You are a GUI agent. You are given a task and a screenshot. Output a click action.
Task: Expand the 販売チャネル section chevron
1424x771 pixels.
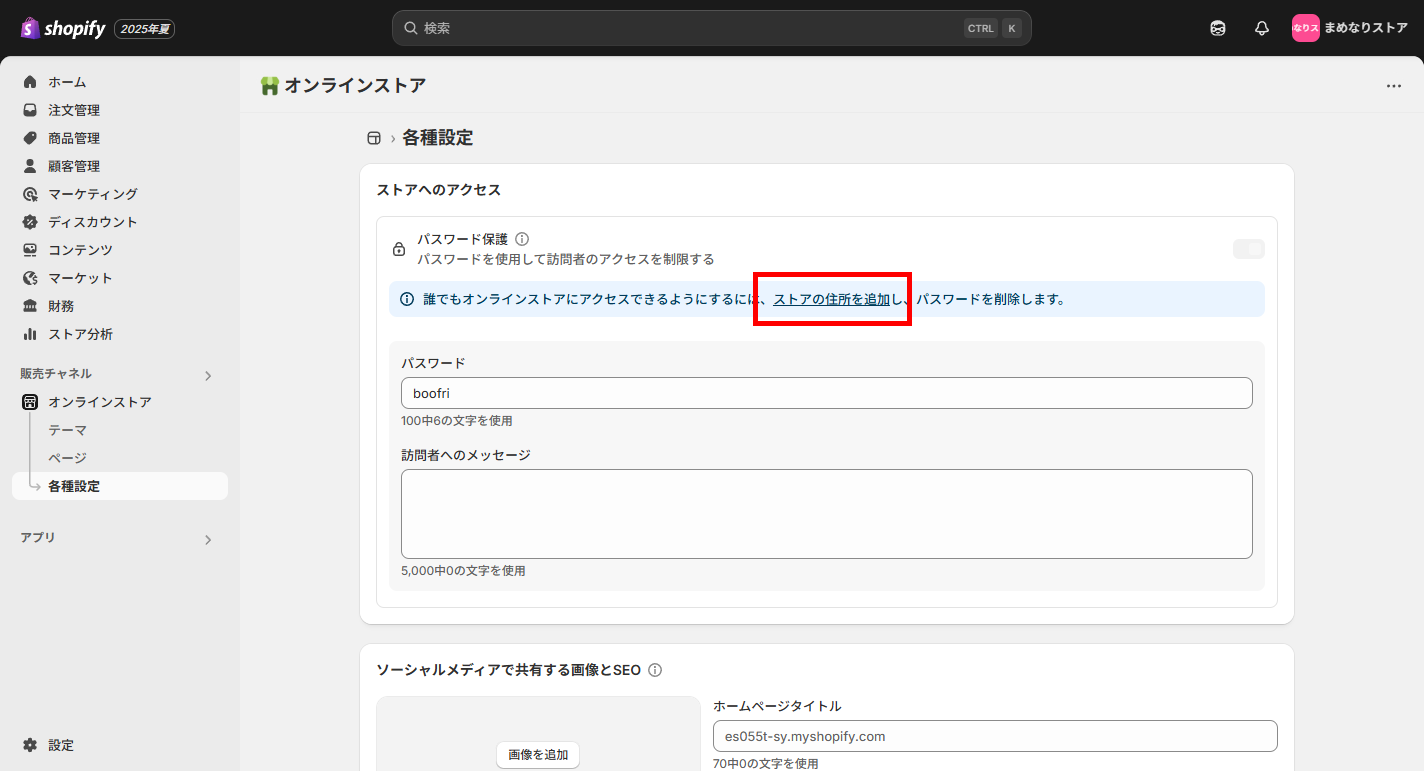pos(208,376)
